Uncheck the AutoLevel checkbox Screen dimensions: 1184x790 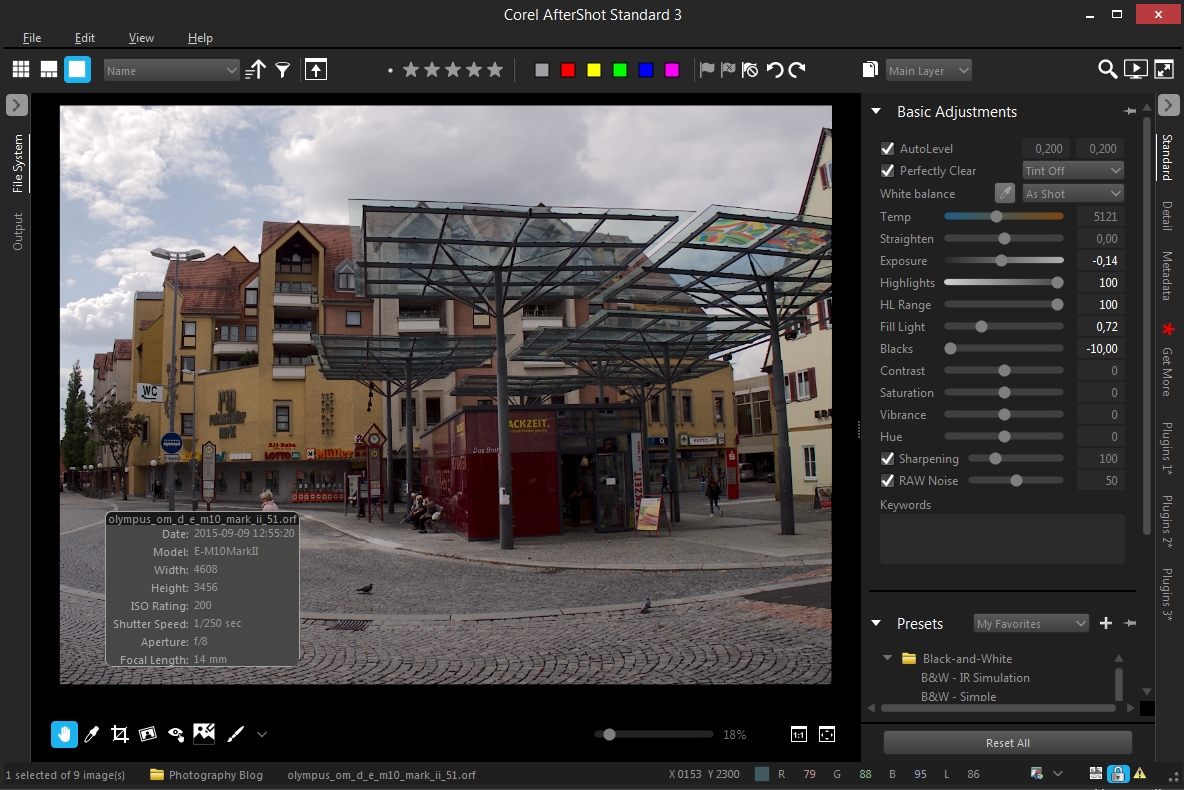point(887,149)
